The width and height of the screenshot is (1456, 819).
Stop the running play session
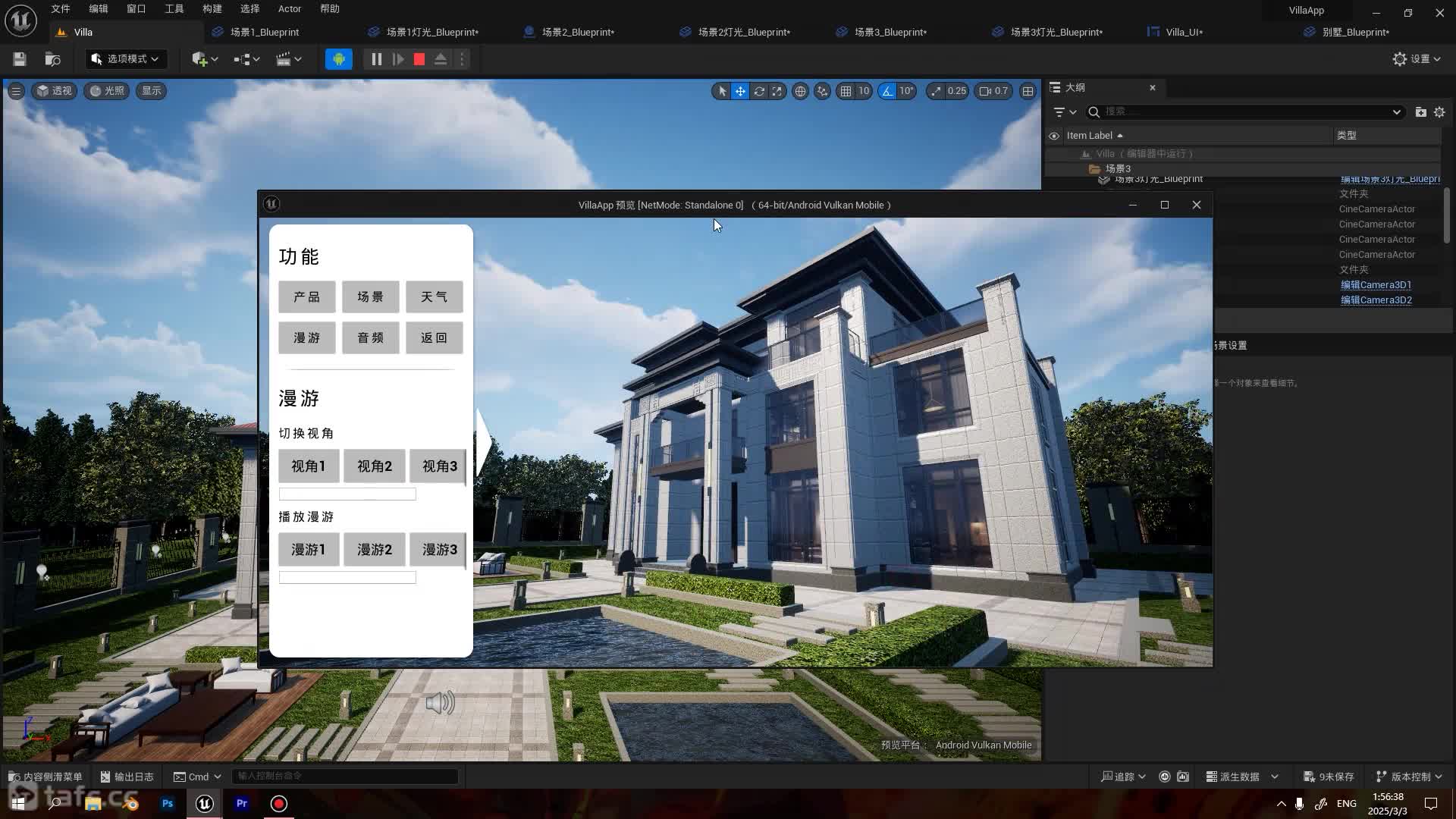point(419,59)
